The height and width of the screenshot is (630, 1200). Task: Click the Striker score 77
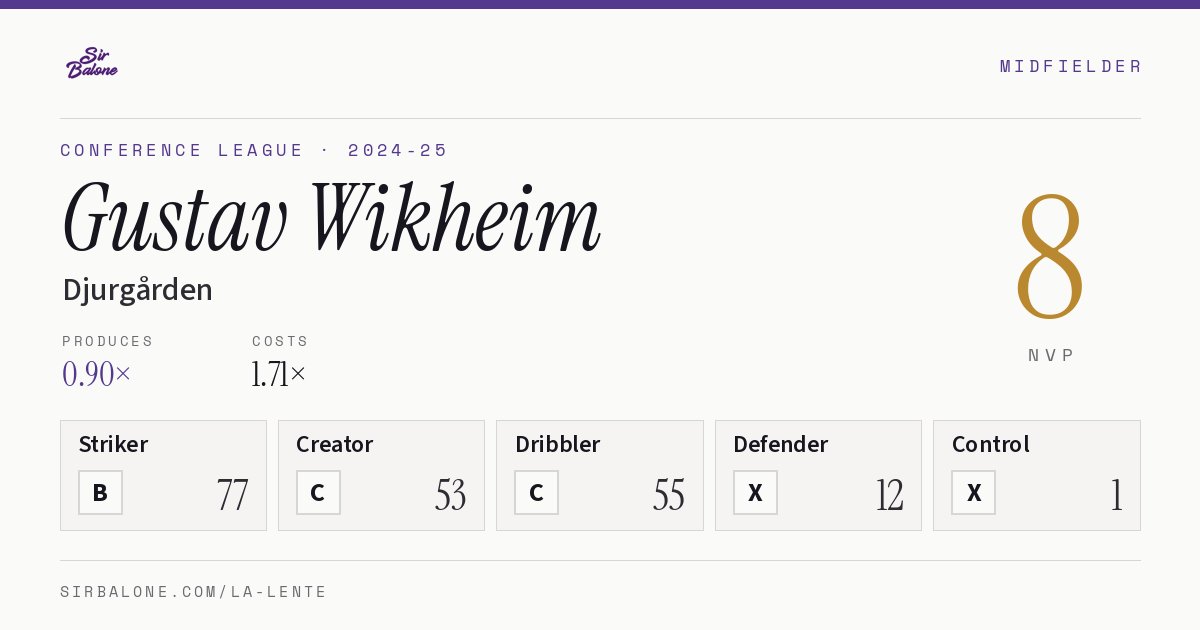(x=232, y=494)
